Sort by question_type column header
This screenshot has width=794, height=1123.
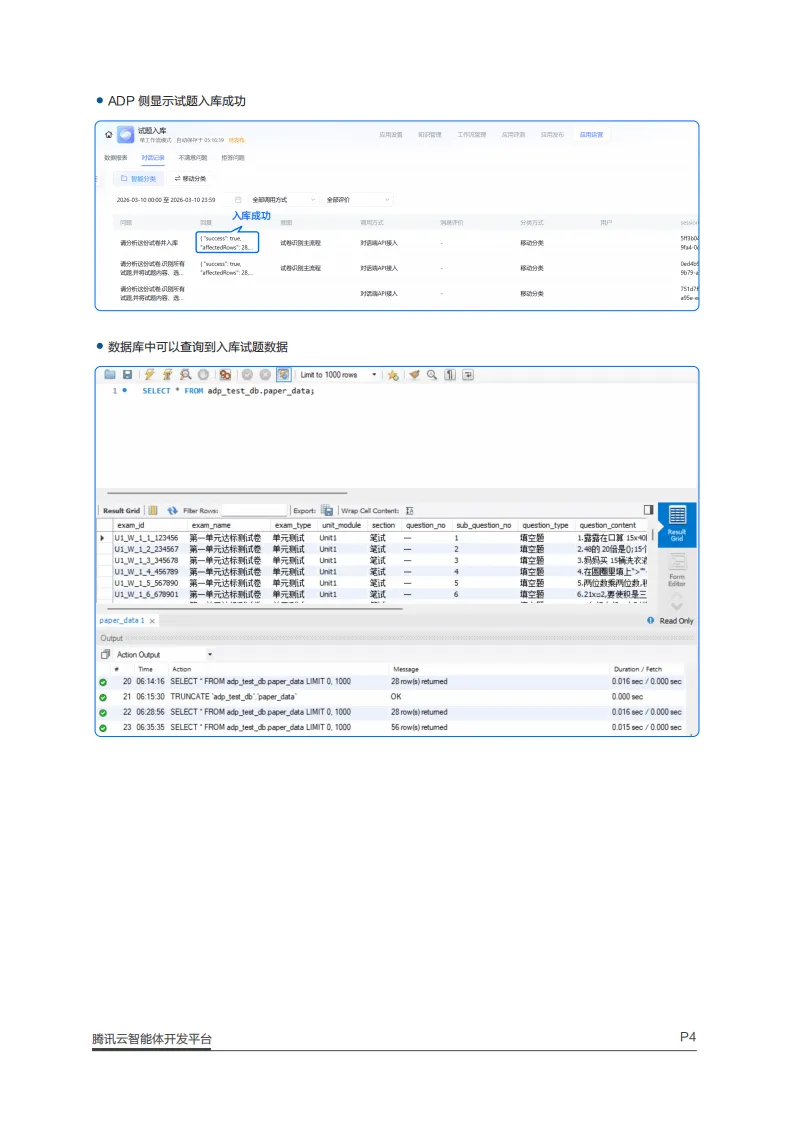tap(546, 525)
